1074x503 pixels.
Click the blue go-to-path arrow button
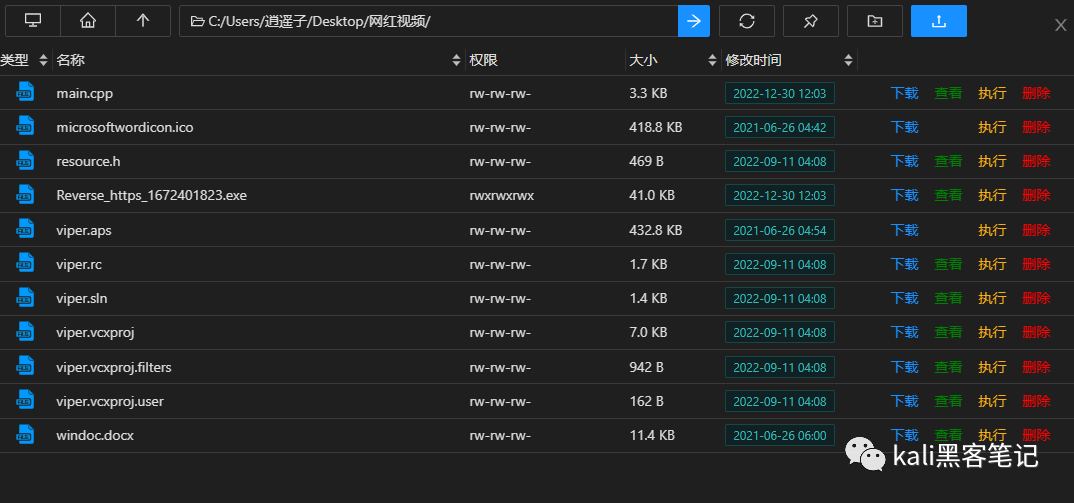tap(693, 21)
